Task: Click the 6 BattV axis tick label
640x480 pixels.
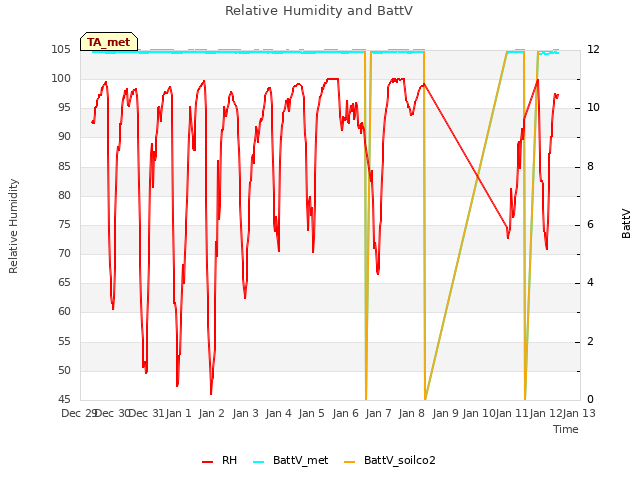Action: 590,224
